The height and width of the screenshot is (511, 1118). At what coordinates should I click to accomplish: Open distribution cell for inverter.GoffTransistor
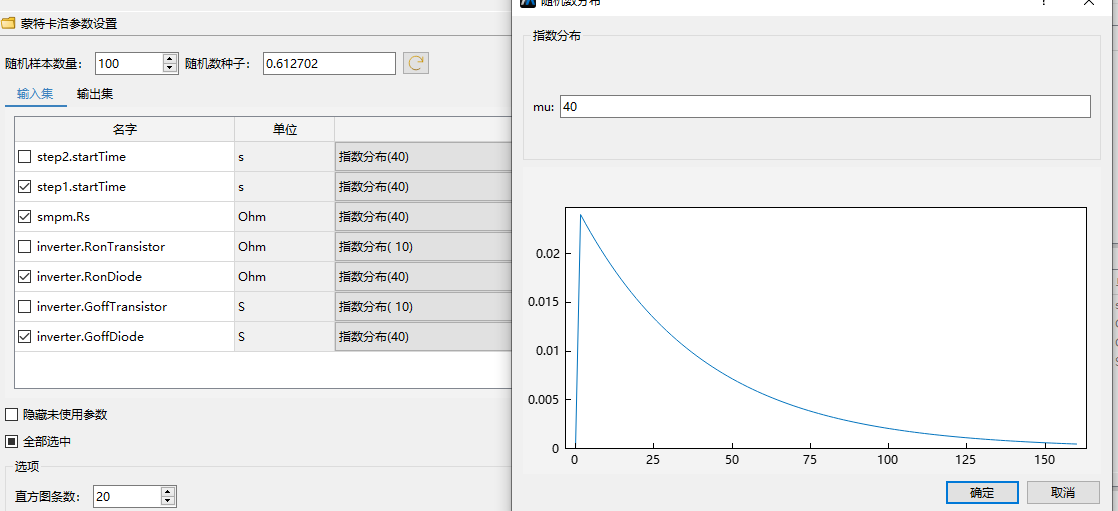[x=424, y=306]
